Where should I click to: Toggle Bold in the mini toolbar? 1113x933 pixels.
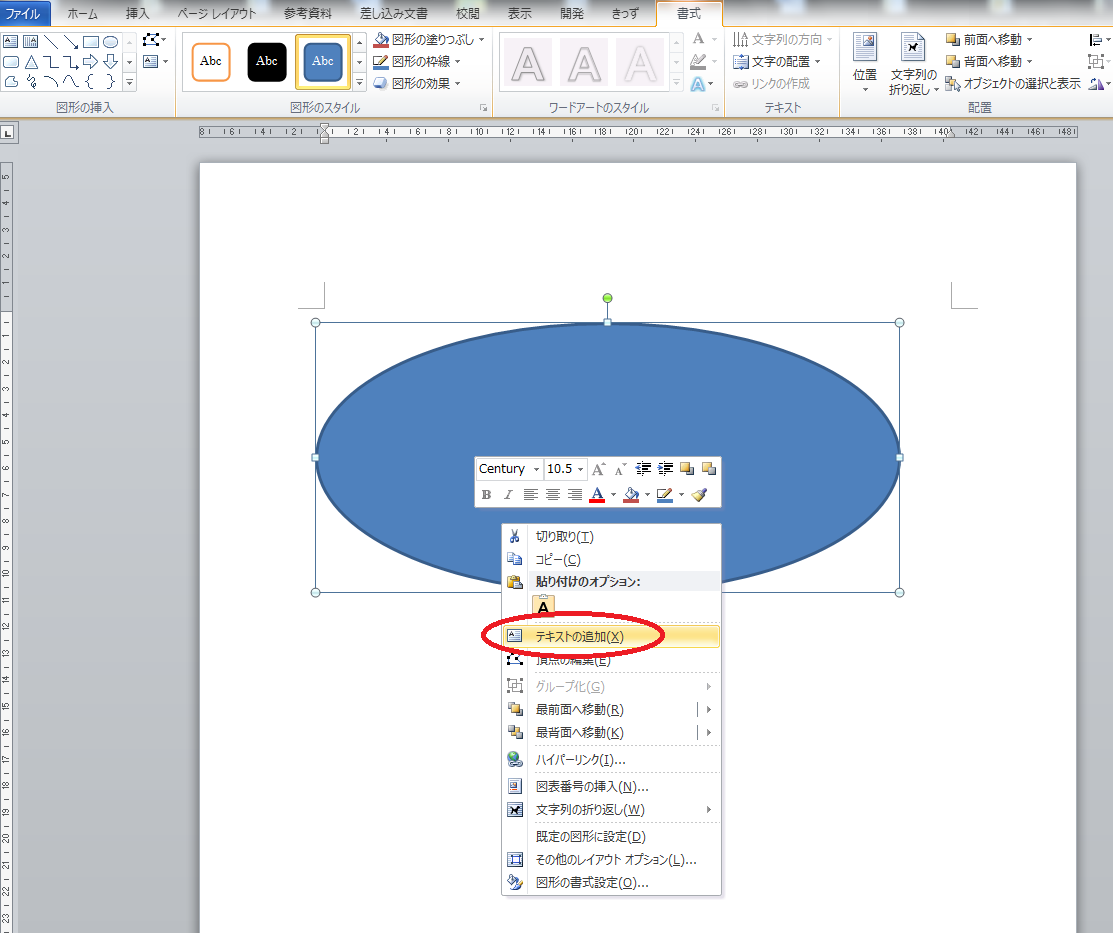pyautogui.click(x=486, y=495)
